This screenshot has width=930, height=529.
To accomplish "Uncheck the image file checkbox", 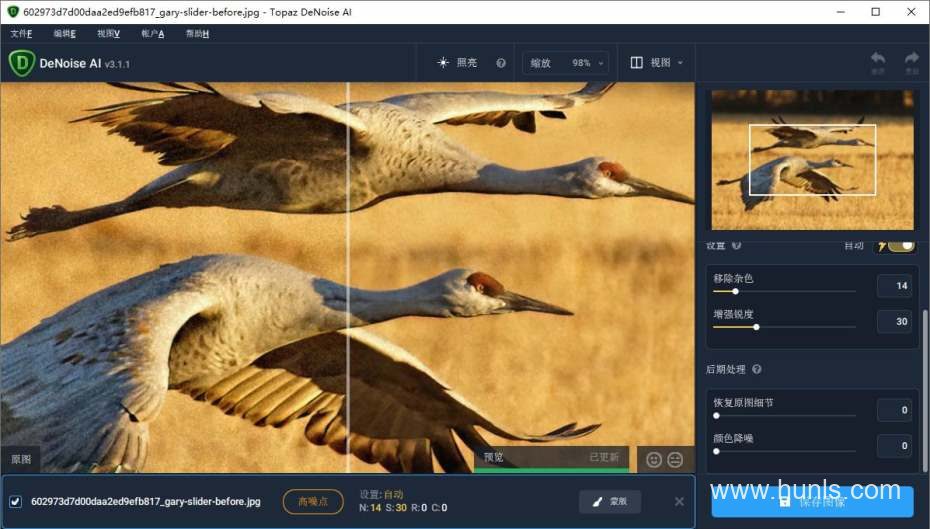I will (x=15, y=502).
